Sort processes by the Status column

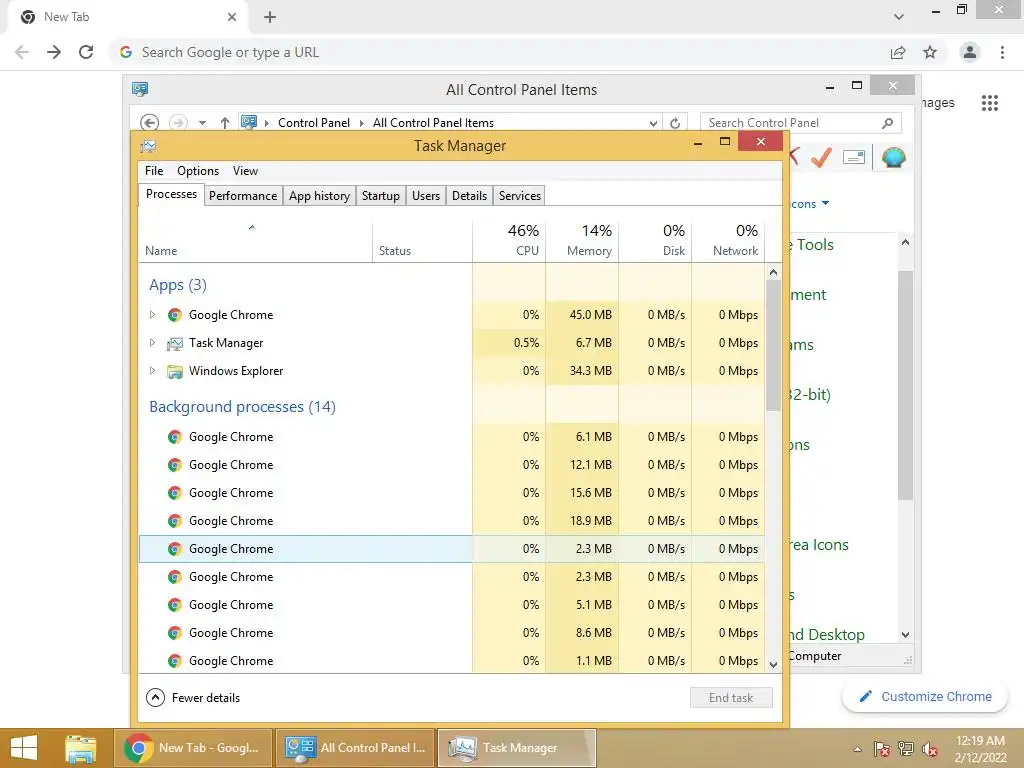pos(423,241)
